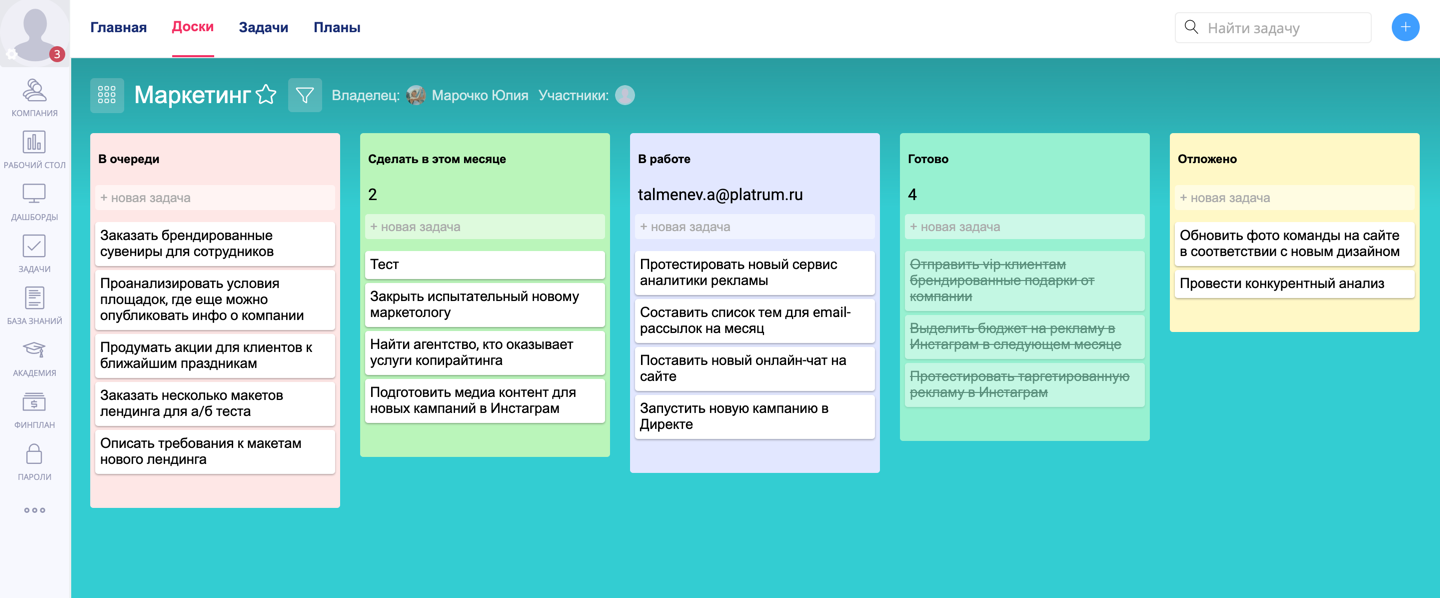Screen dimensions: 1440x598
Task: Click the board grid icon beside Маркетинг
Action: coord(107,95)
